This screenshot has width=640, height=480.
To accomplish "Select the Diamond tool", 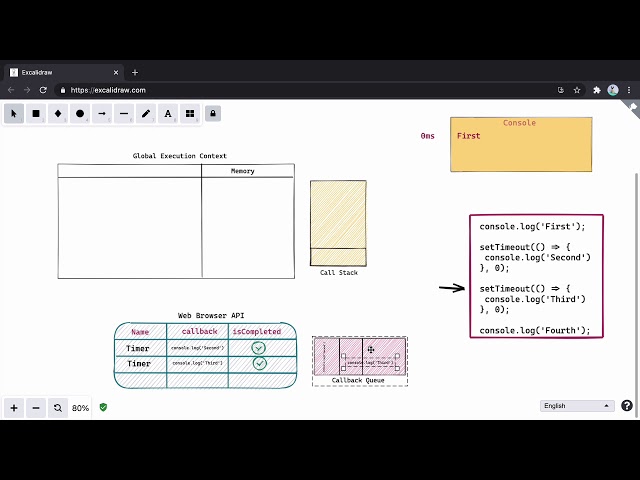I will (x=58, y=114).
